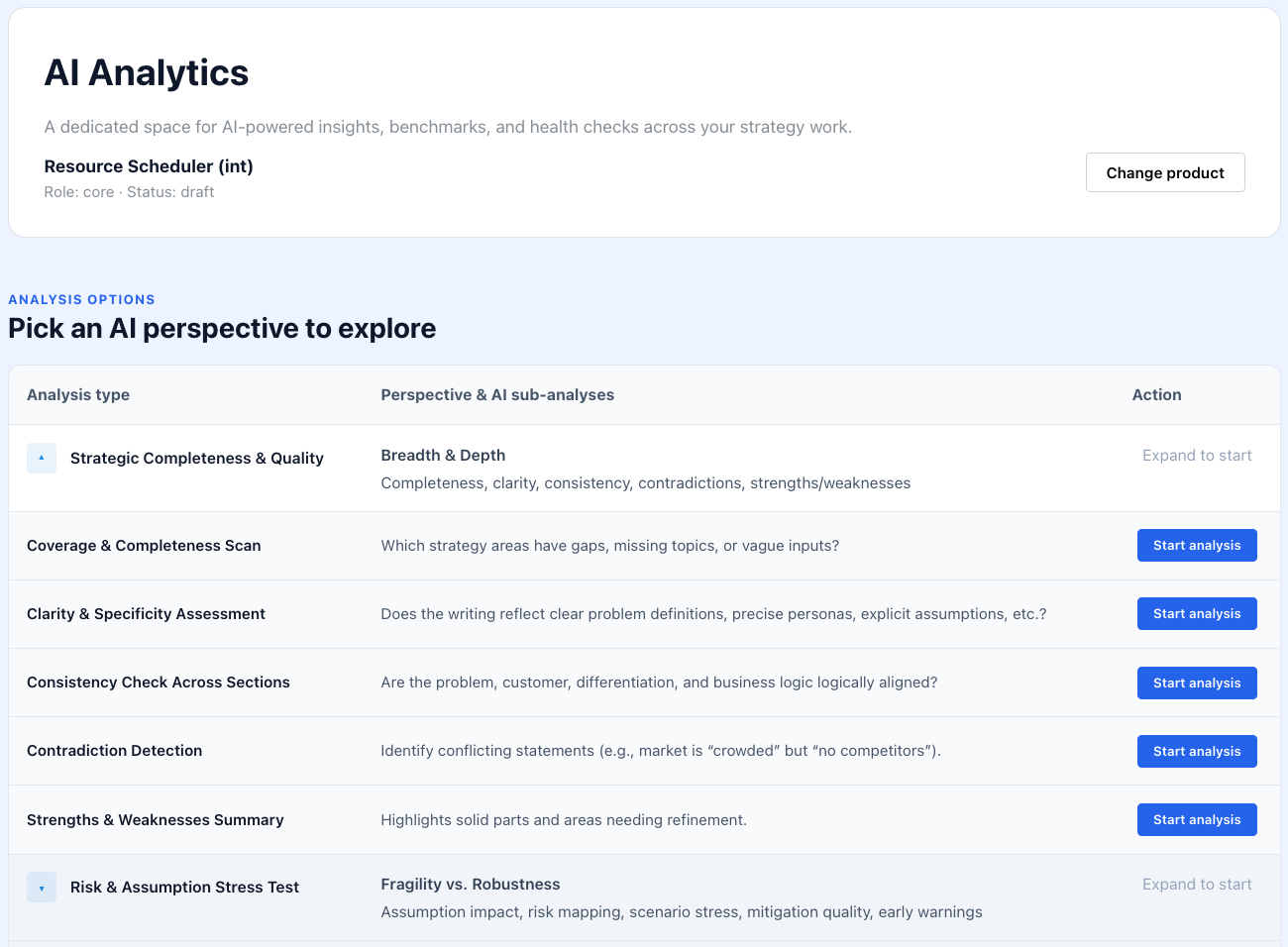Image resolution: width=1288 pixels, height=947 pixels.
Task: Click the downward chevron icon beside Risk & Assumption
Action: point(41,887)
